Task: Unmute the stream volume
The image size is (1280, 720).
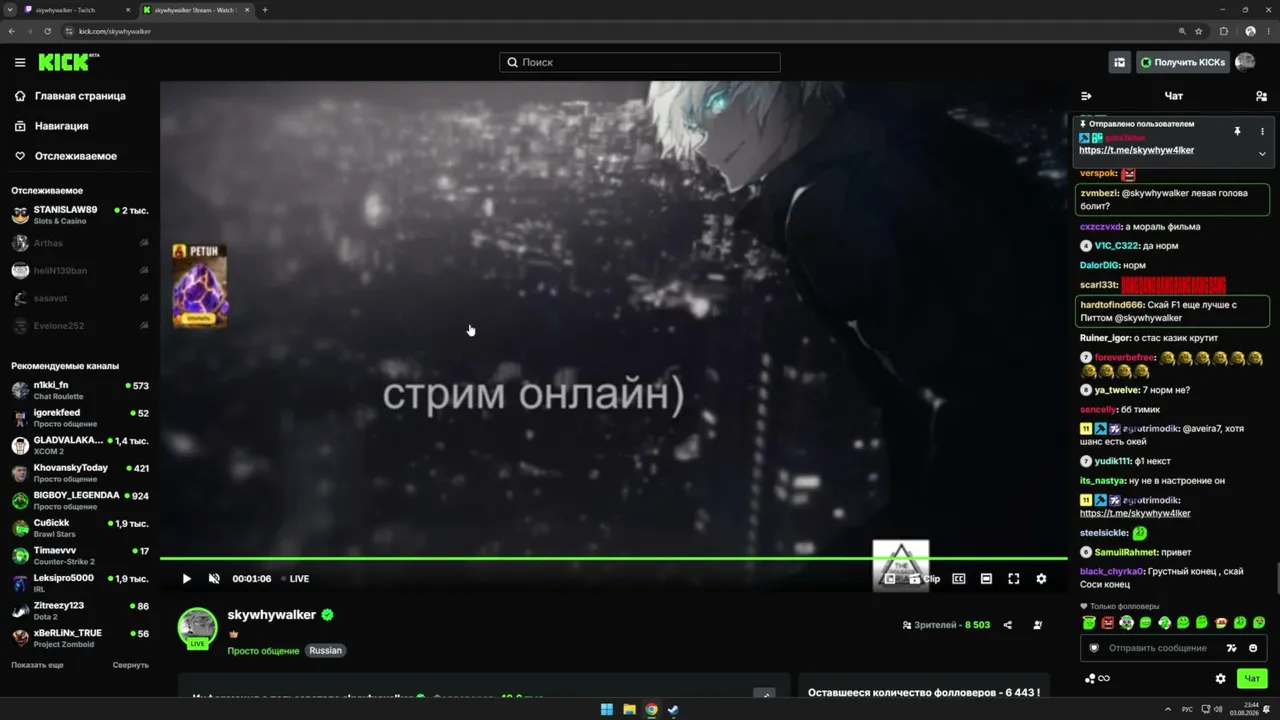Action: [x=214, y=578]
